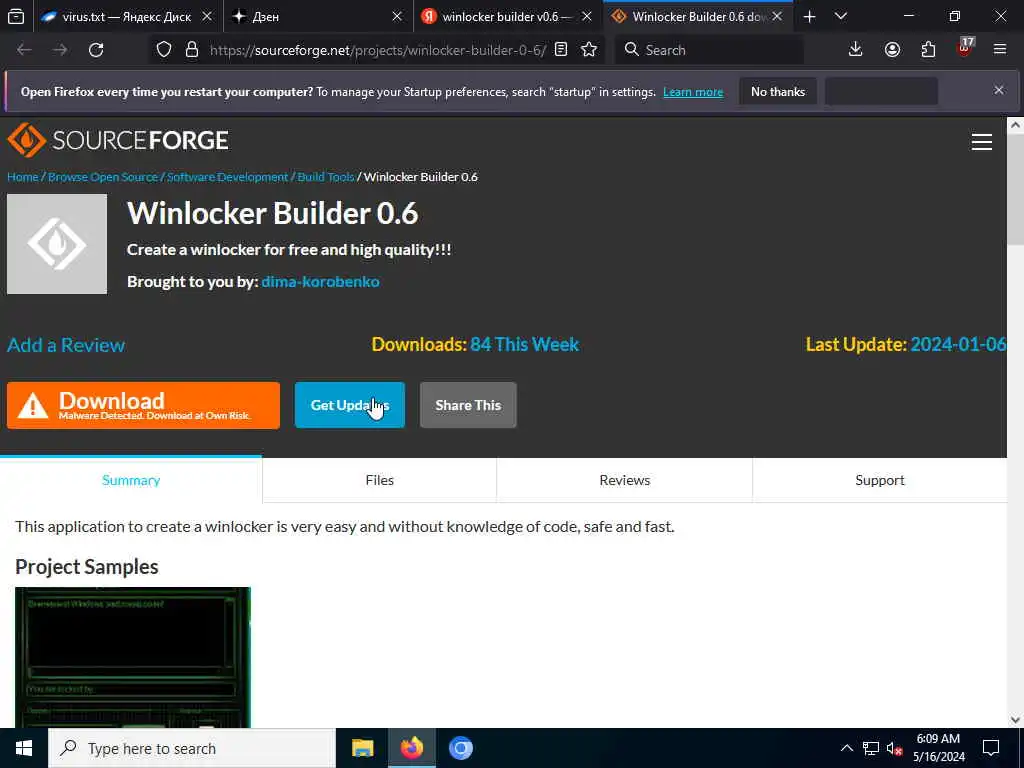Open the dima-korobenko author profile link
Screen dimensions: 1024x768
320,281
